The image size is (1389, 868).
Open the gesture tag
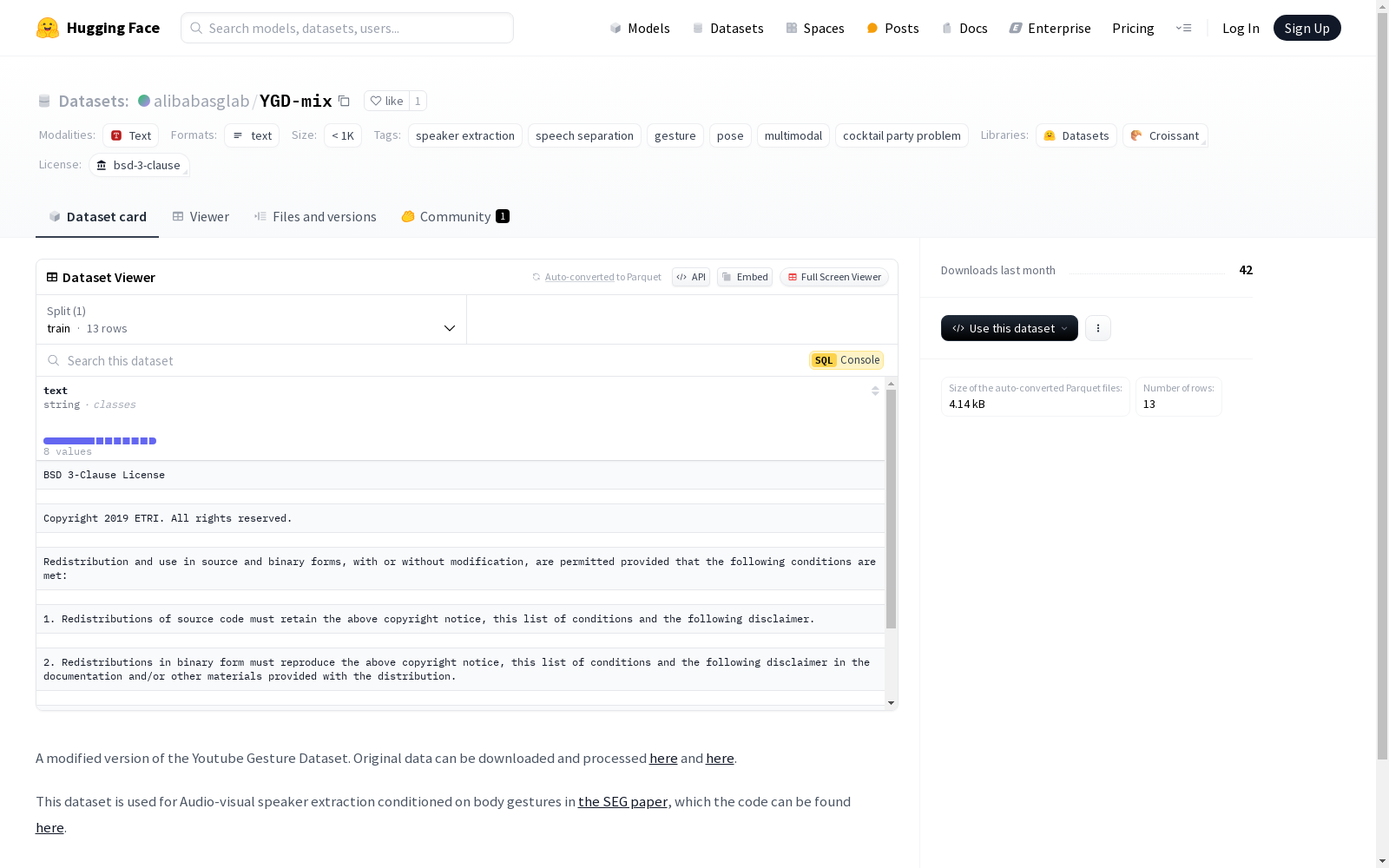coord(675,135)
